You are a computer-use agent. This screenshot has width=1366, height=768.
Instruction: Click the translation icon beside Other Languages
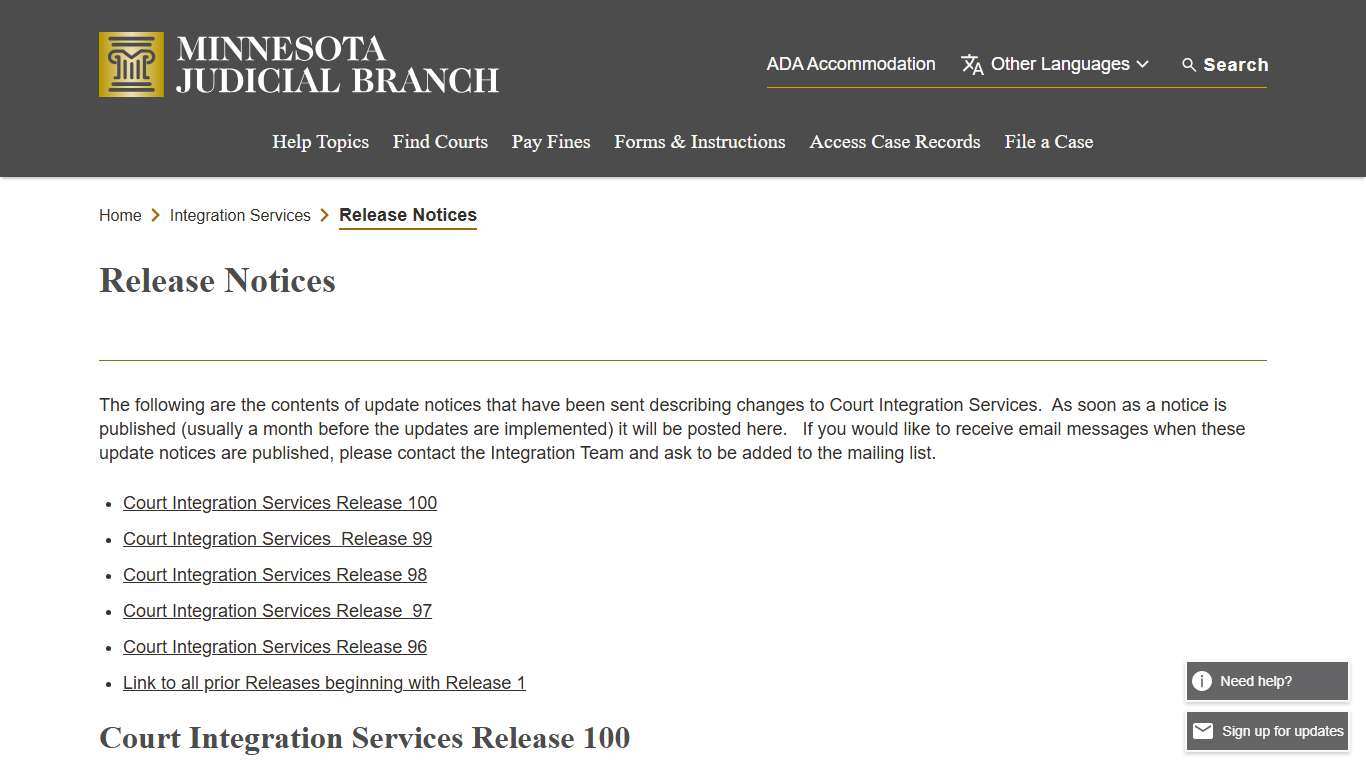point(971,64)
